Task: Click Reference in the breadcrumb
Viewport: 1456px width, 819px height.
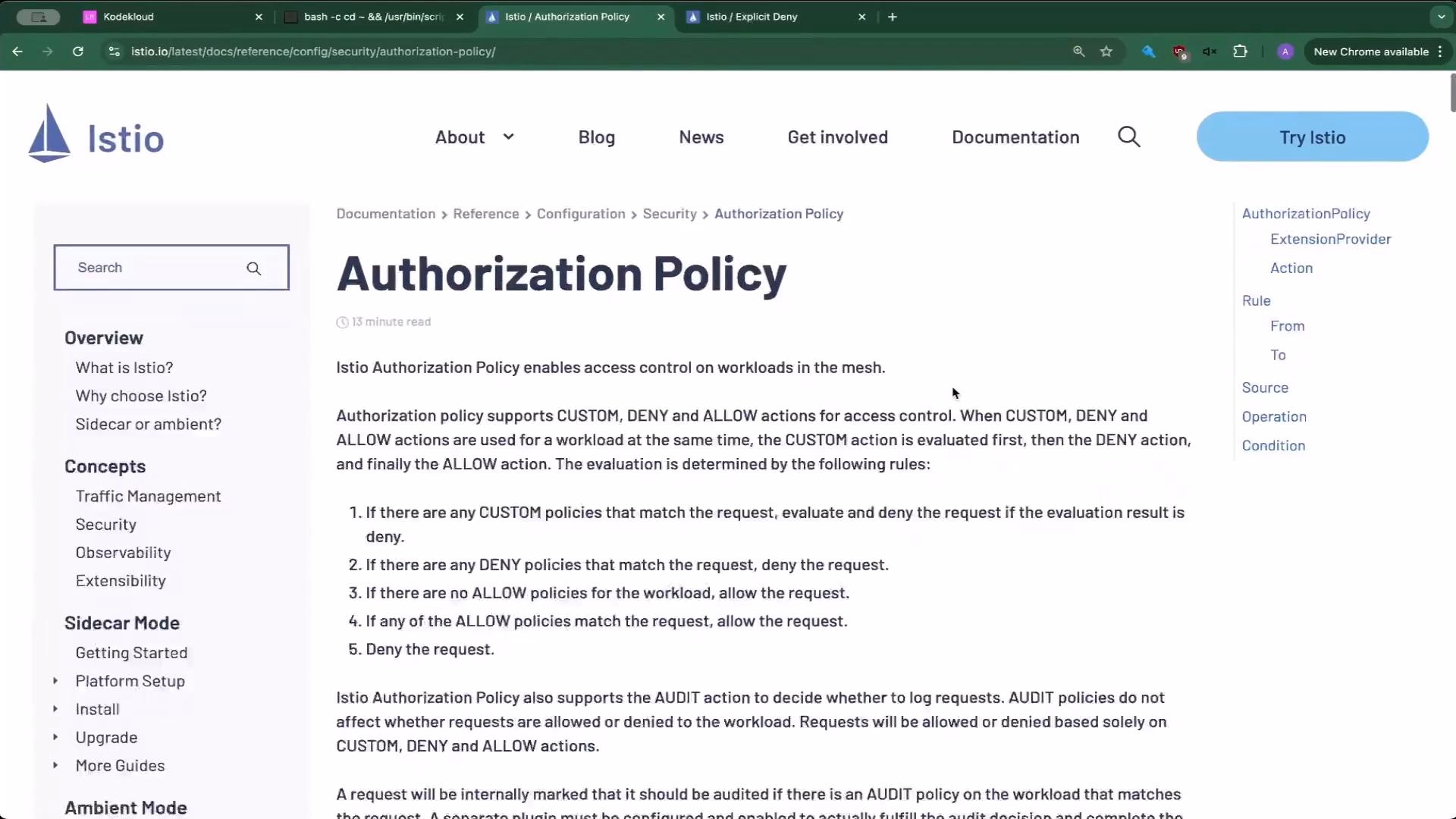Action: click(486, 214)
